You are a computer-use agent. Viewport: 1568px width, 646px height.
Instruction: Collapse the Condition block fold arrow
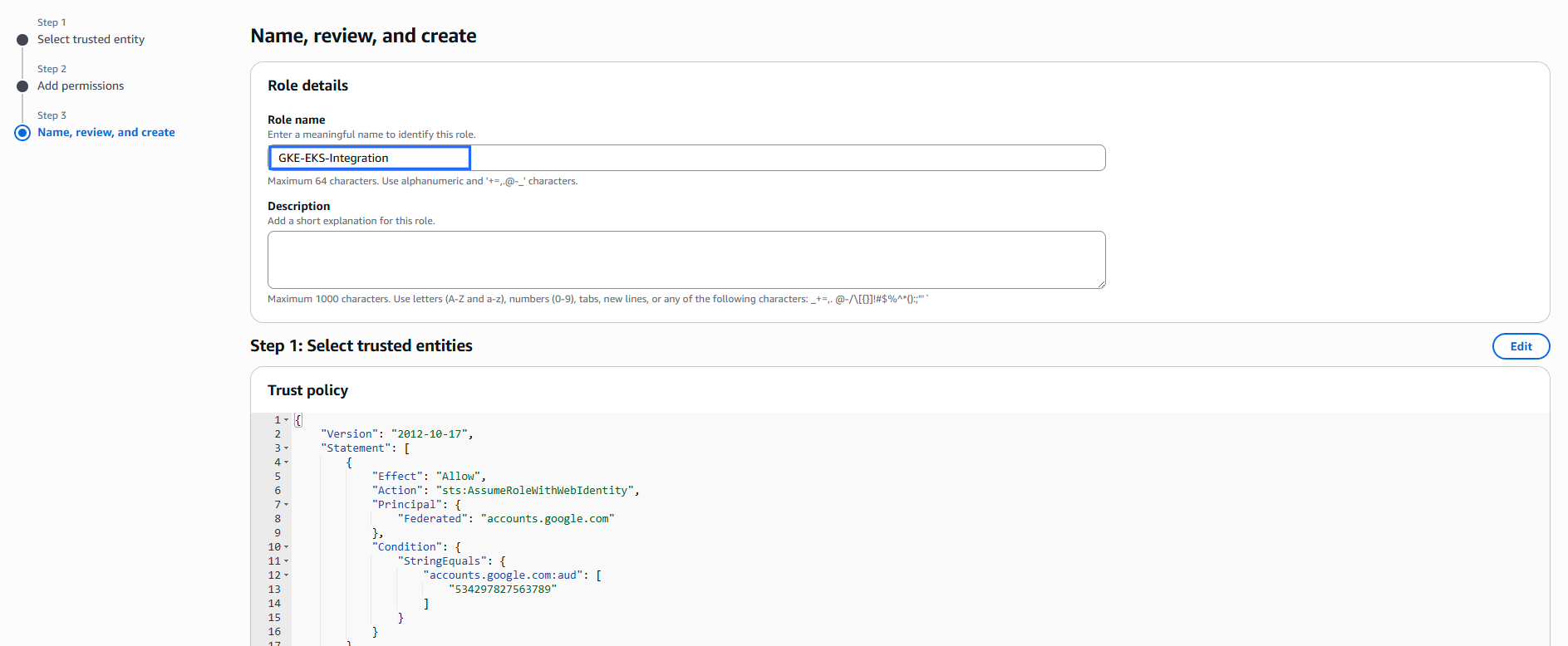[287, 547]
